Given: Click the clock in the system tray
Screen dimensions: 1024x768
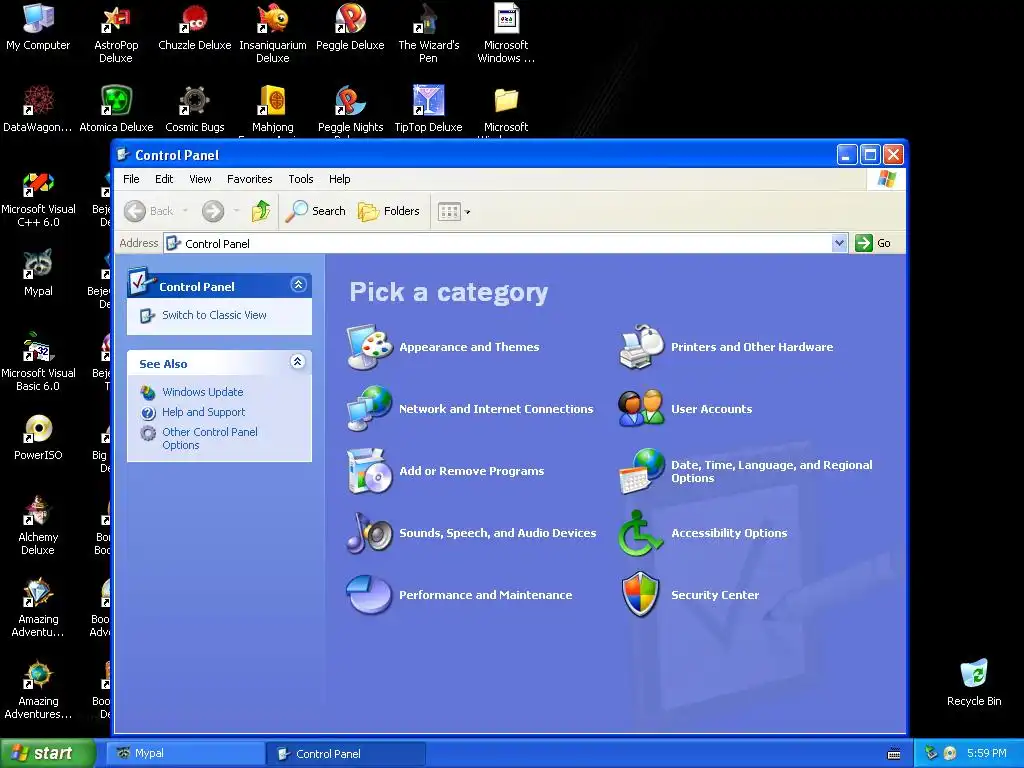Looking at the screenshot, I should pyautogui.click(x=987, y=753).
